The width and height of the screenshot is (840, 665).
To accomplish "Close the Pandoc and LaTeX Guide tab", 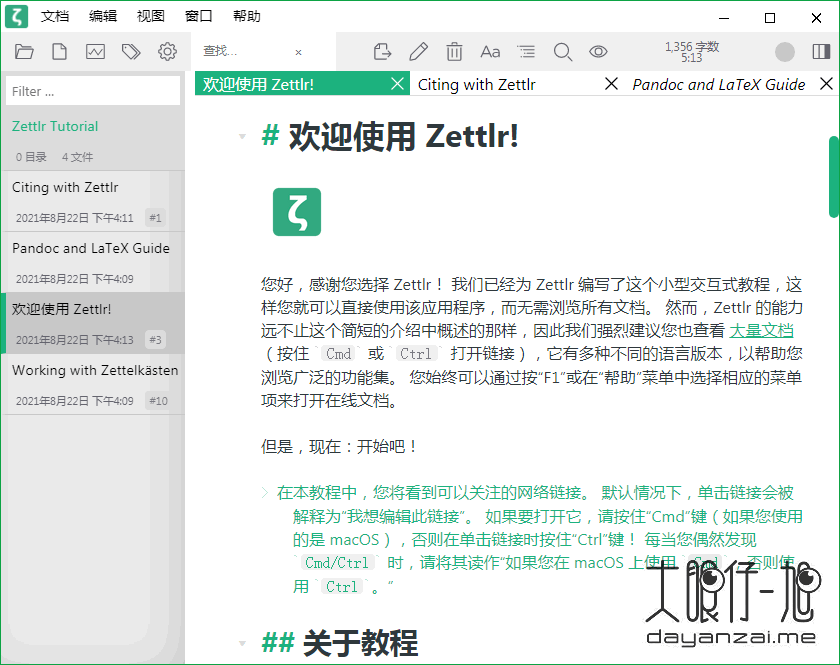I will click(x=826, y=84).
